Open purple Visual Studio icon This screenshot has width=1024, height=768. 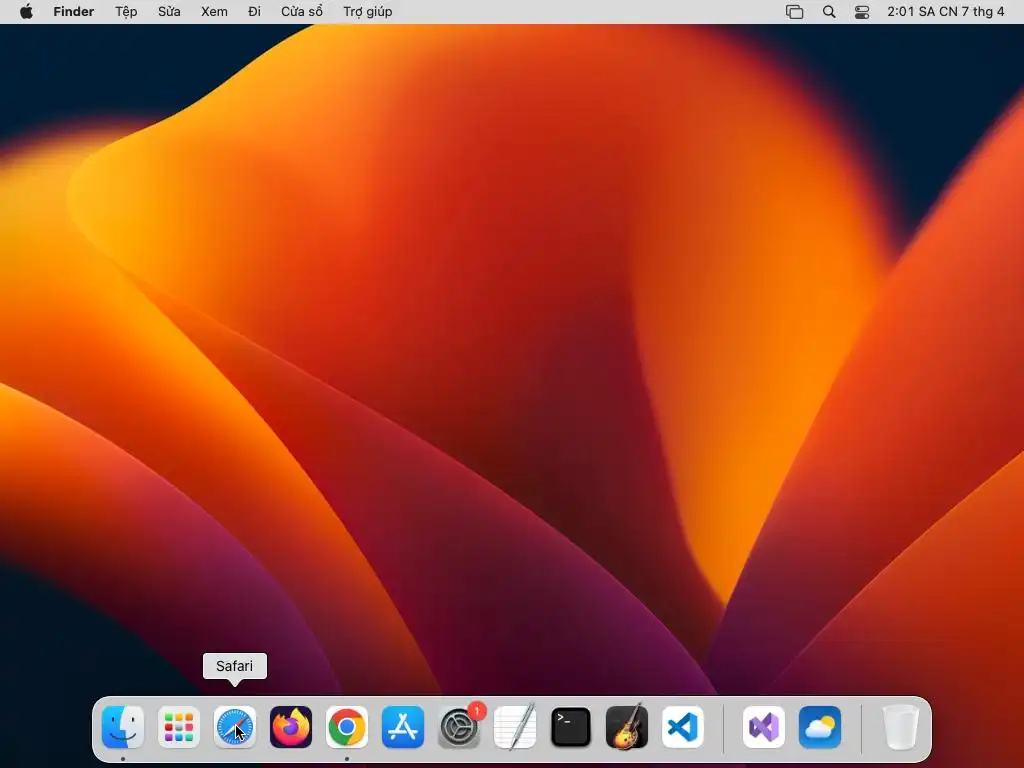764,727
